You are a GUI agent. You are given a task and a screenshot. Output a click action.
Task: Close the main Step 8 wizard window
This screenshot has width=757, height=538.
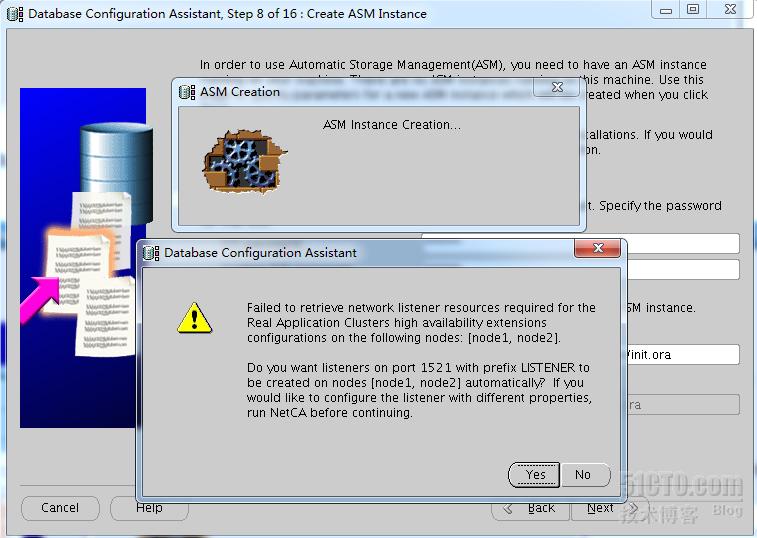[x=730, y=9]
